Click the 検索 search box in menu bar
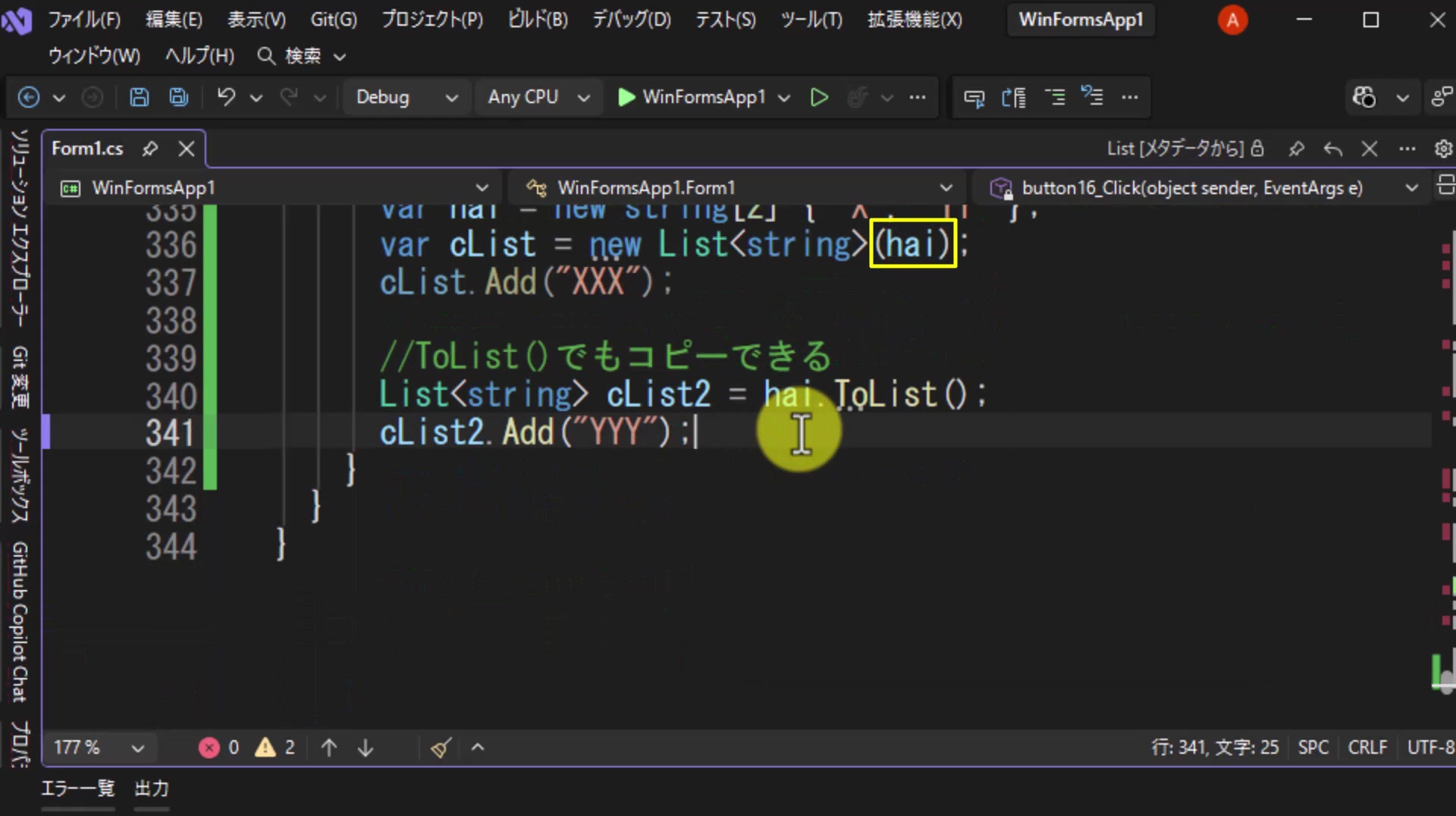 click(301, 55)
